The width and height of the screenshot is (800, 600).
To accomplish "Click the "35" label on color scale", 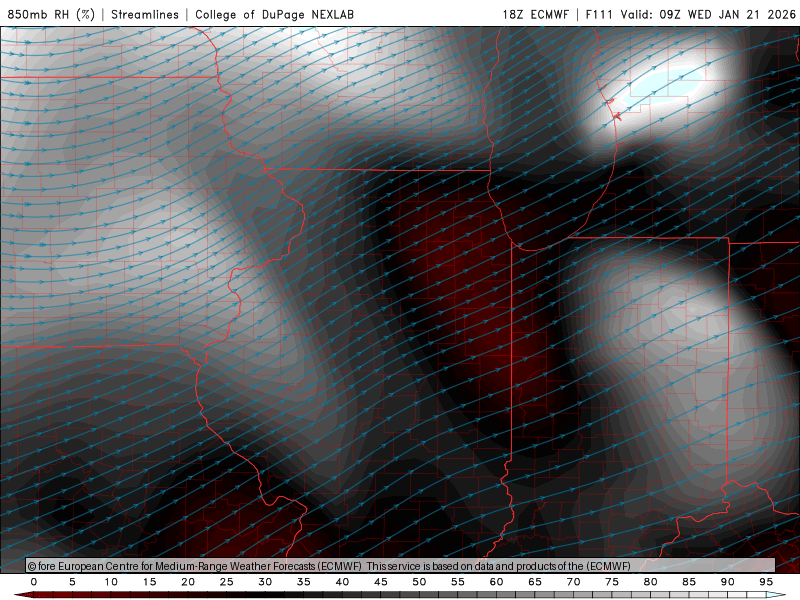I will pos(304,582).
